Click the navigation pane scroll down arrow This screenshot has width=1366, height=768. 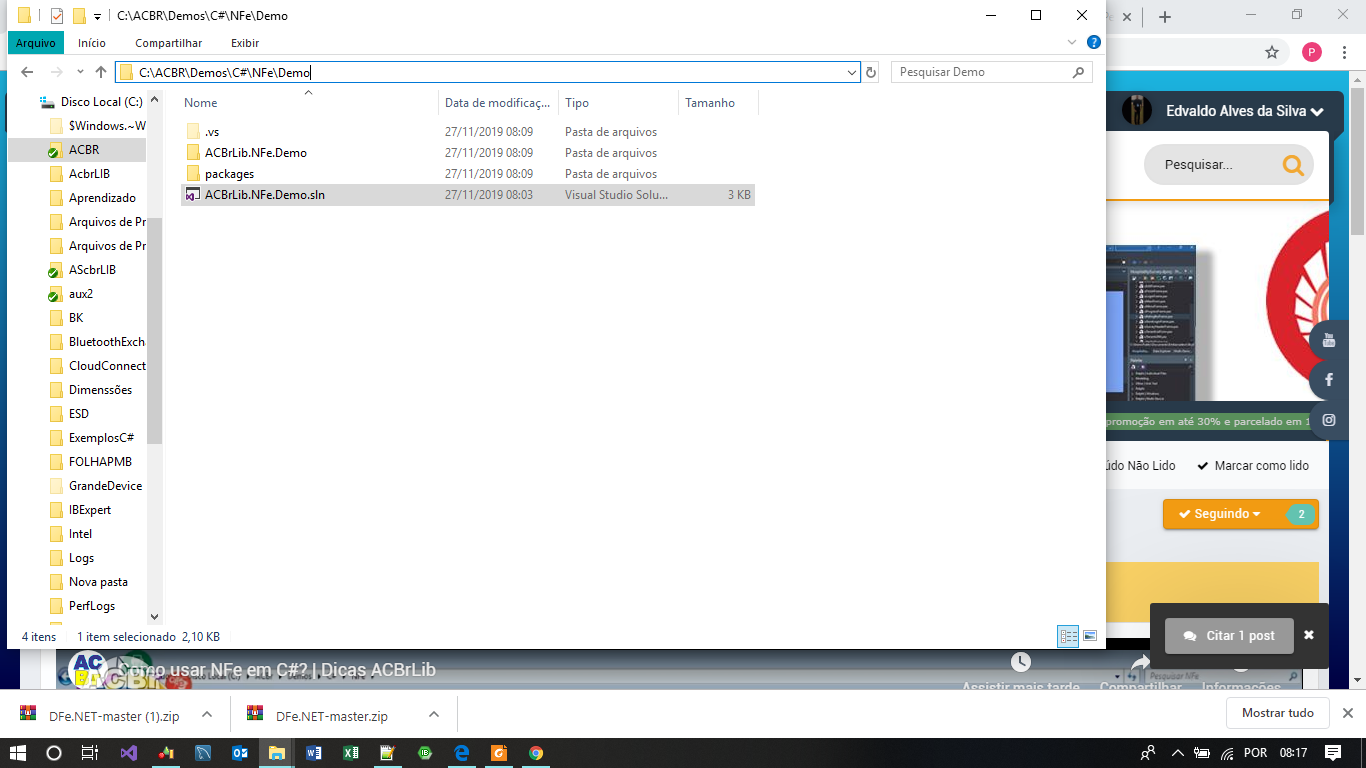click(x=154, y=617)
